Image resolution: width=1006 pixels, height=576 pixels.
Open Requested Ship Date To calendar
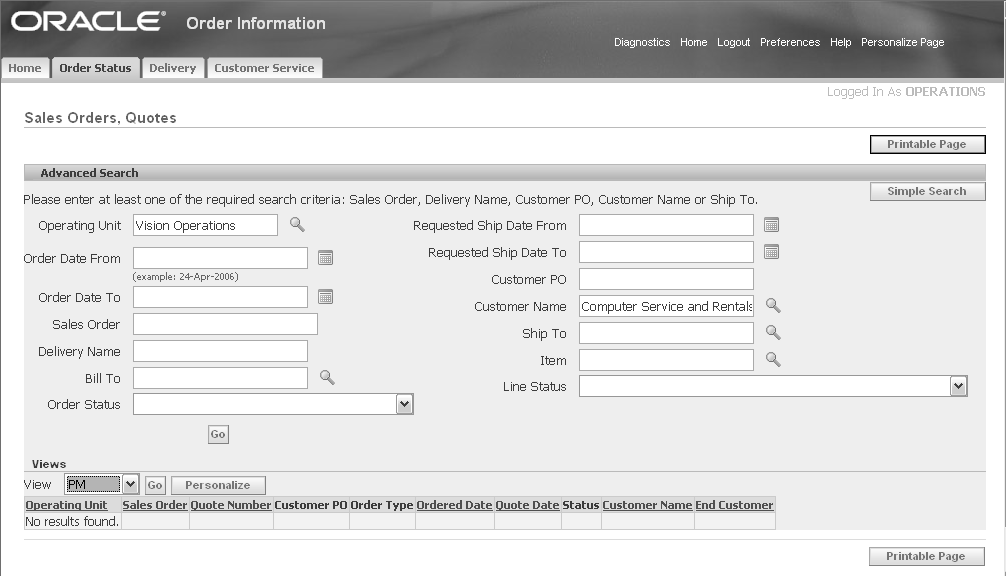771,252
